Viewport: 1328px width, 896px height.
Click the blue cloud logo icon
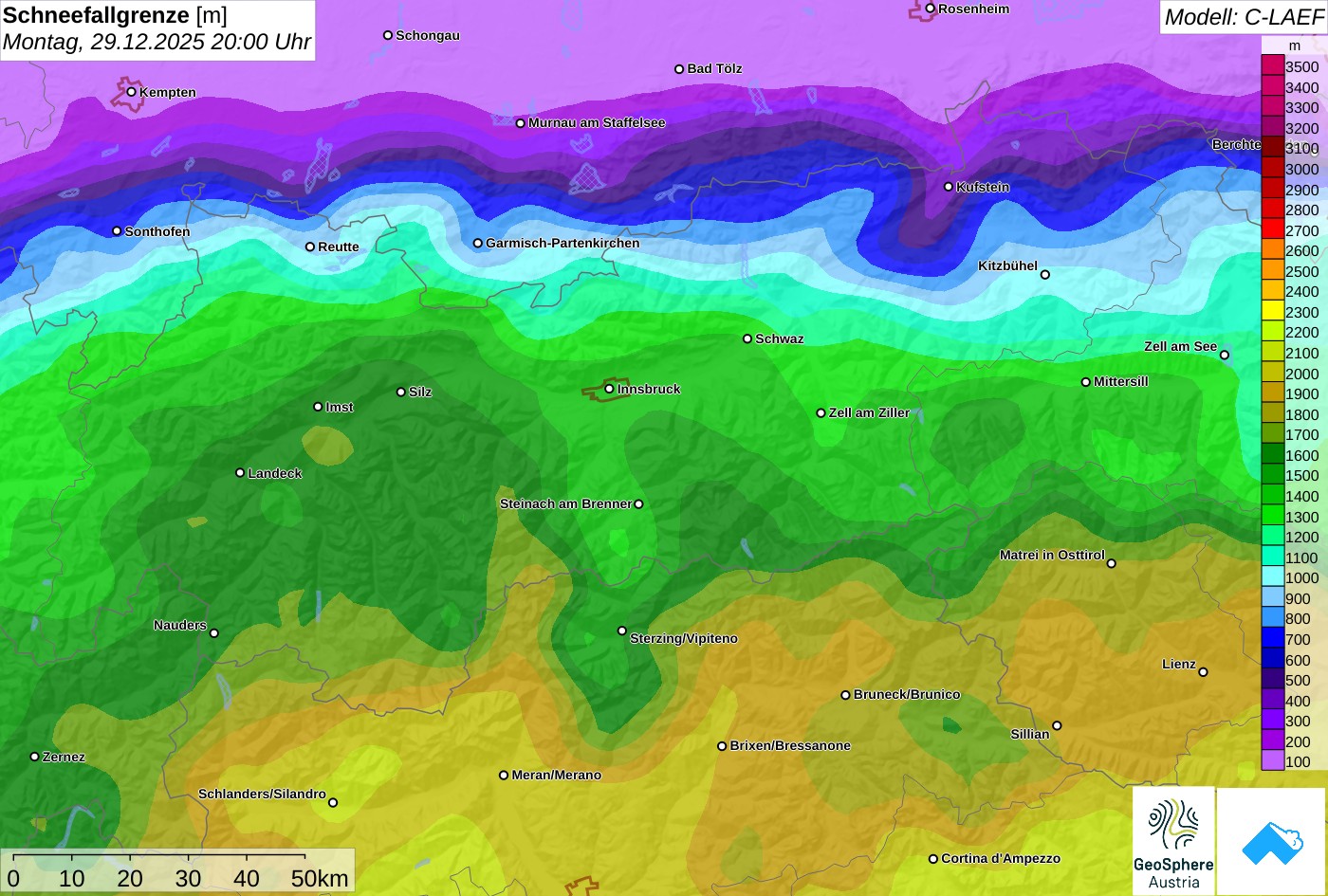tap(1272, 842)
